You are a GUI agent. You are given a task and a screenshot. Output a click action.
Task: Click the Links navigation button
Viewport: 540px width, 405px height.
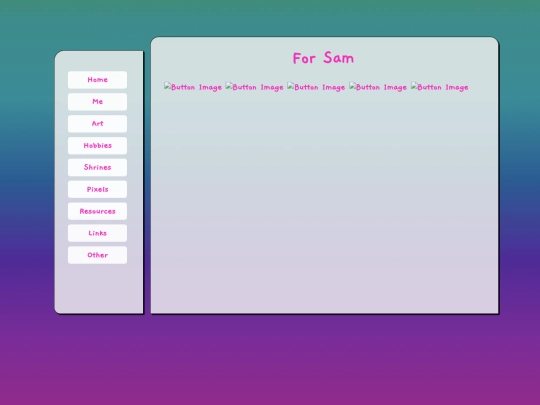coord(97,233)
